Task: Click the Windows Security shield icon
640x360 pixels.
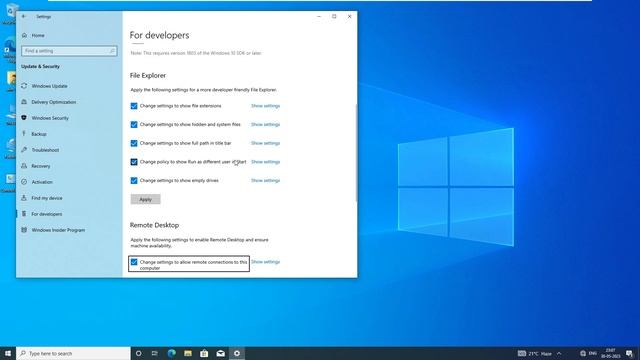Action: (x=24, y=118)
